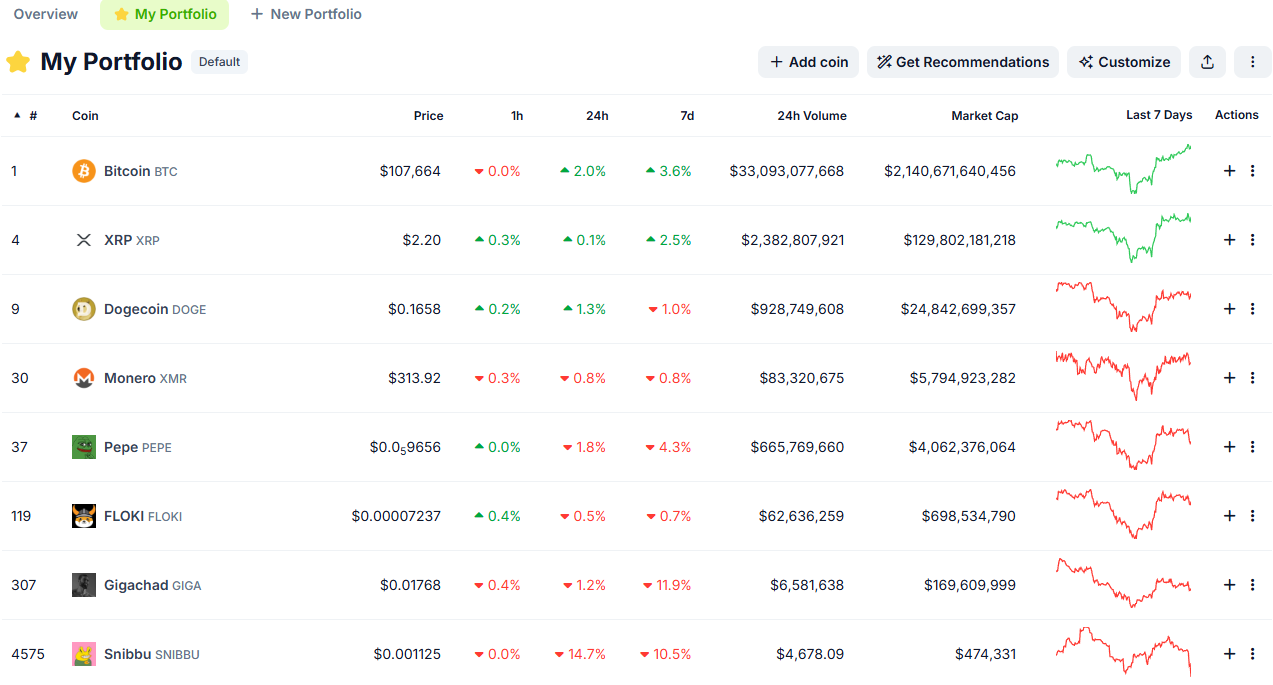The width and height of the screenshot is (1273, 685).
Task: Sort table by 24h Volume column
Action: coord(812,115)
